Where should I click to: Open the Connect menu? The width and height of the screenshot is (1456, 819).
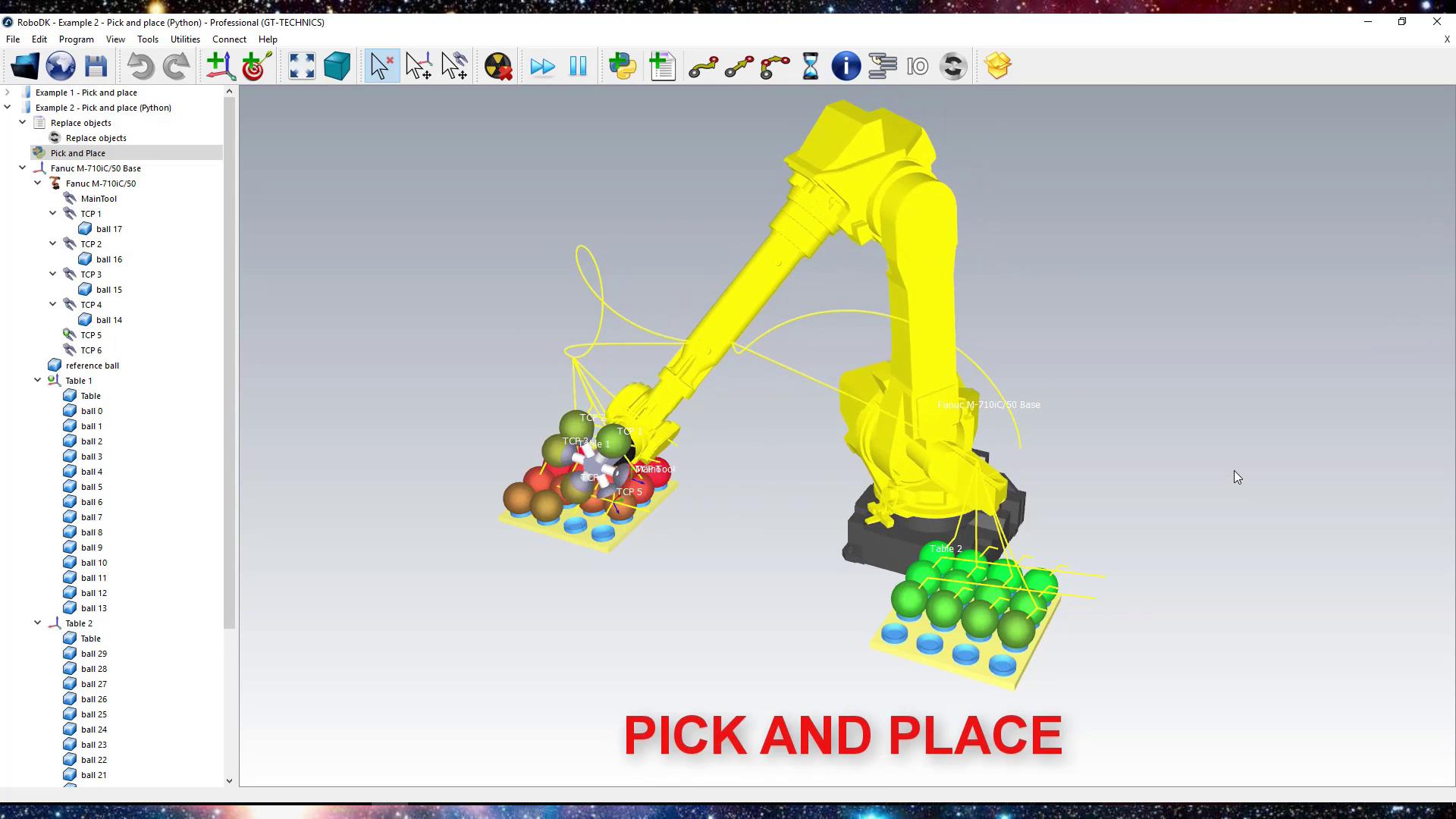click(x=229, y=39)
